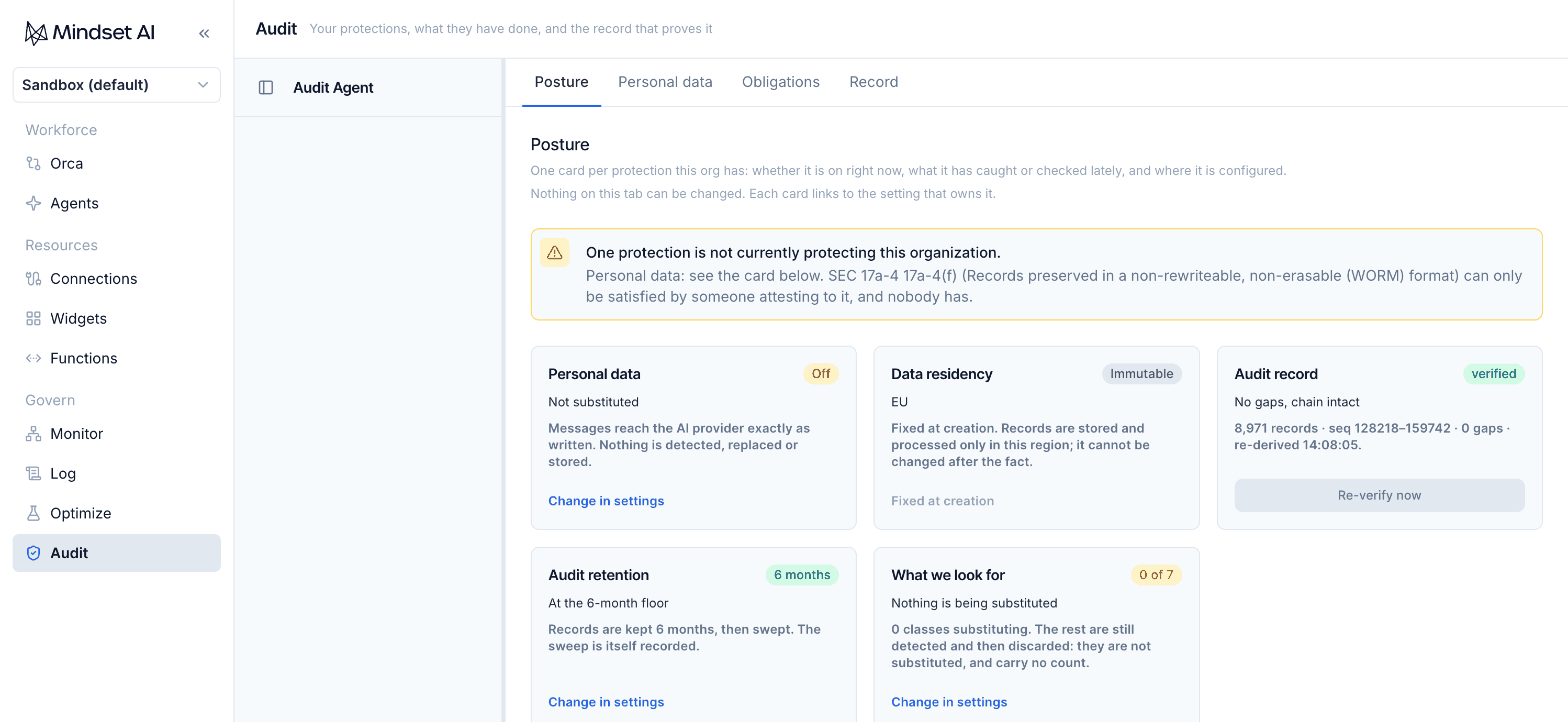Click the Monitor icon under Govern
1568x722 pixels.
pyautogui.click(x=33, y=434)
